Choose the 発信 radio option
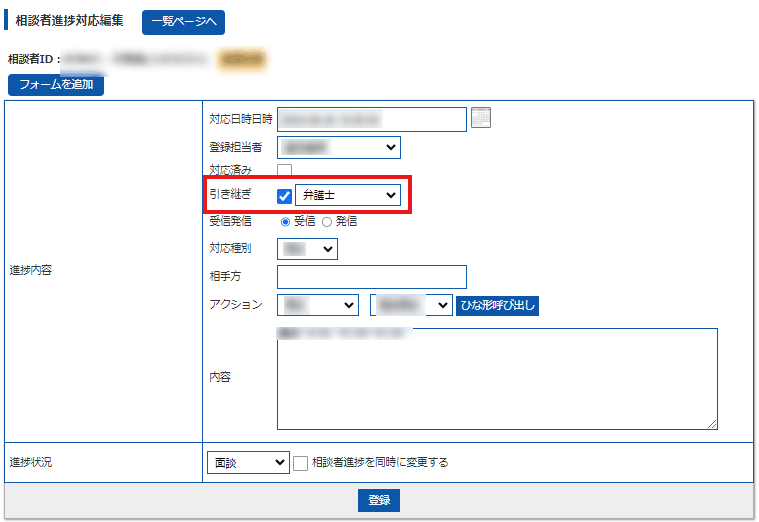 [x=326, y=221]
